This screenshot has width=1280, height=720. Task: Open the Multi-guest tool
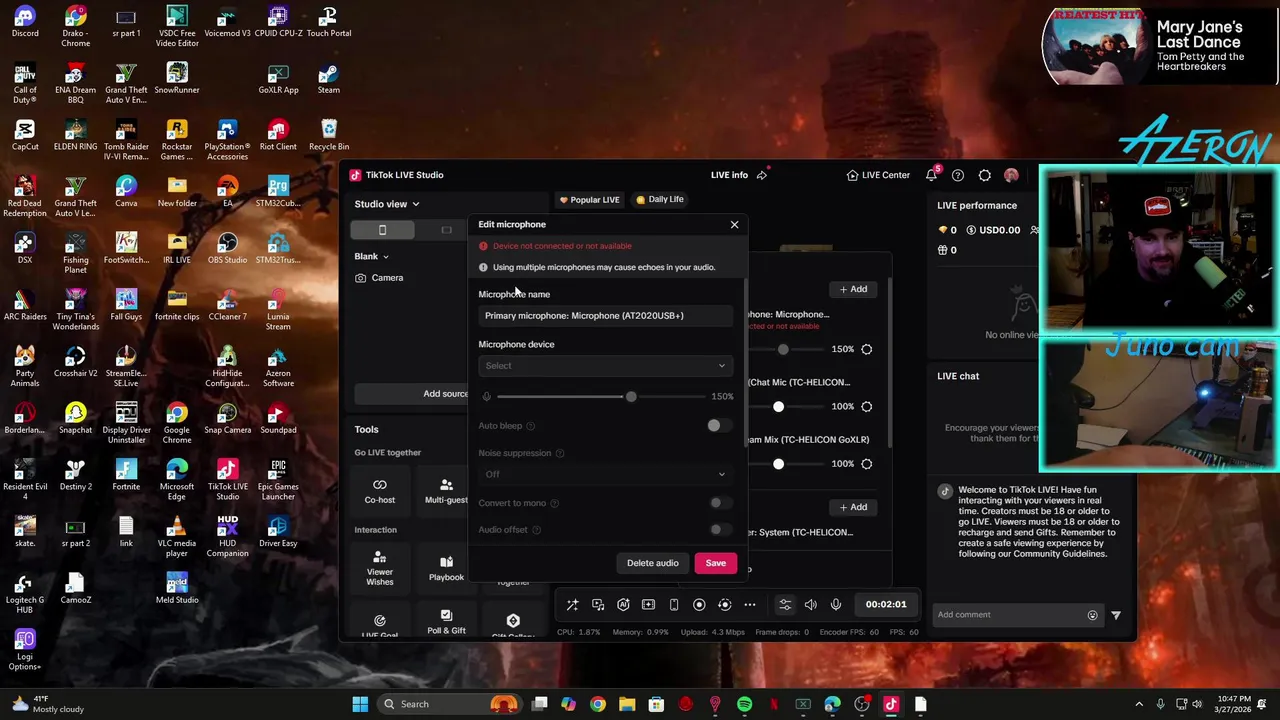point(446,491)
